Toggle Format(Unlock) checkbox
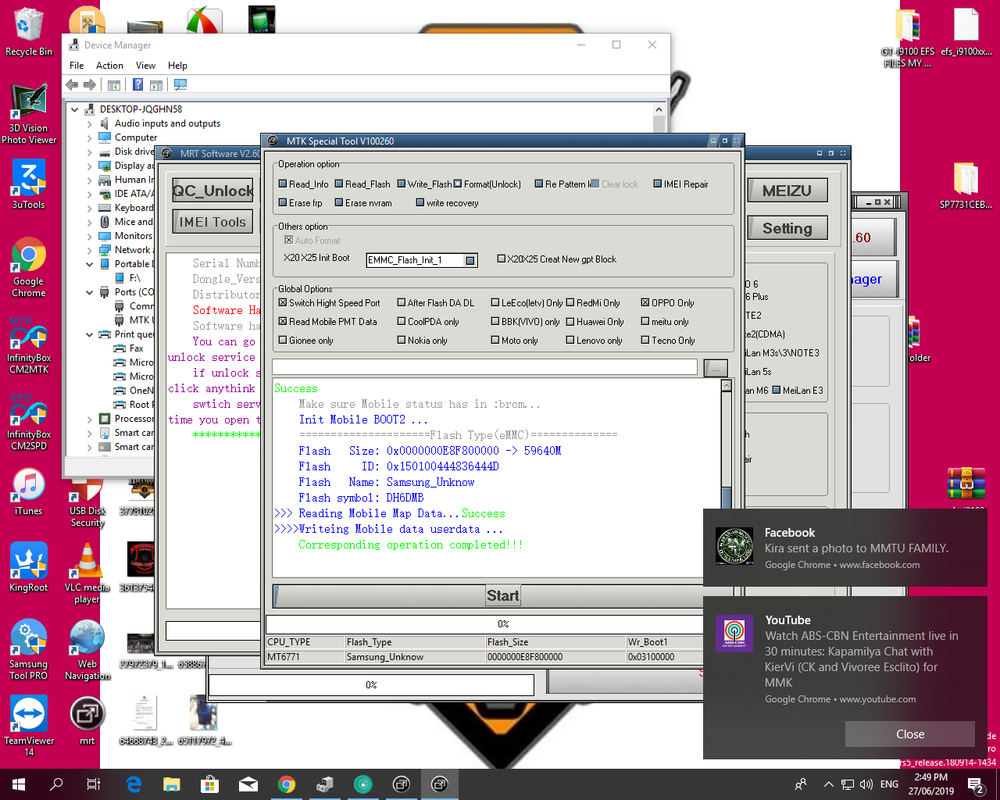 pos(457,184)
